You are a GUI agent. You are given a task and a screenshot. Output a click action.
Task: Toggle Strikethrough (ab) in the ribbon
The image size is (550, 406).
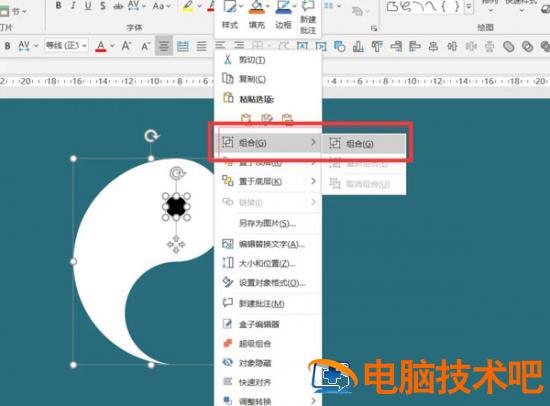(118, 6)
